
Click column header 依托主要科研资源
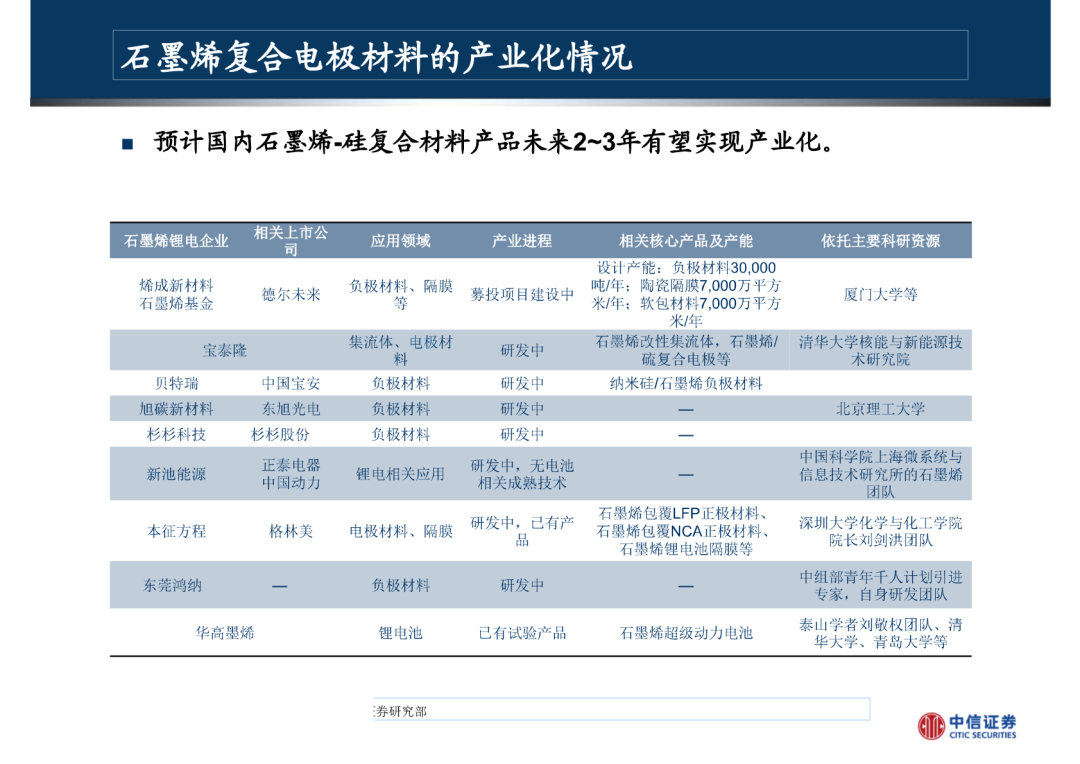click(x=880, y=240)
